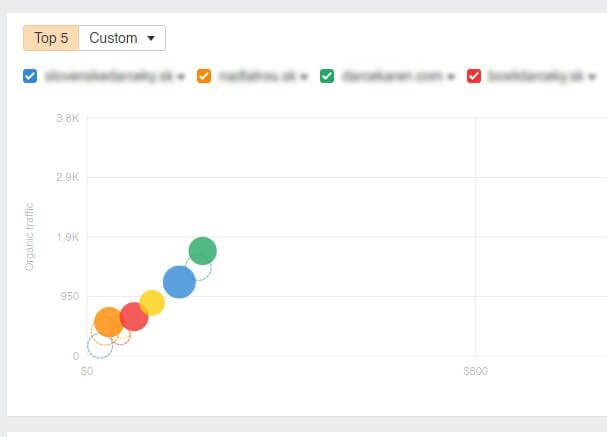Open the blurred blue-checkbox domain link

pyautogui.click(x=109, y=76)
